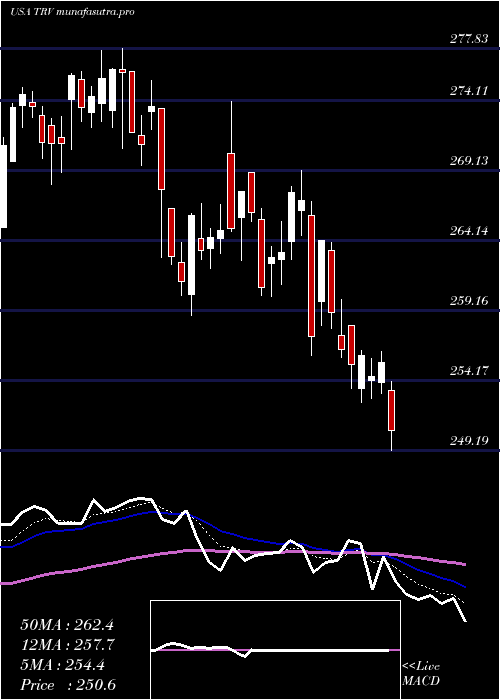Click the 249.19 price level label
This screenshot has height=700, width=500.
point(469,441)
